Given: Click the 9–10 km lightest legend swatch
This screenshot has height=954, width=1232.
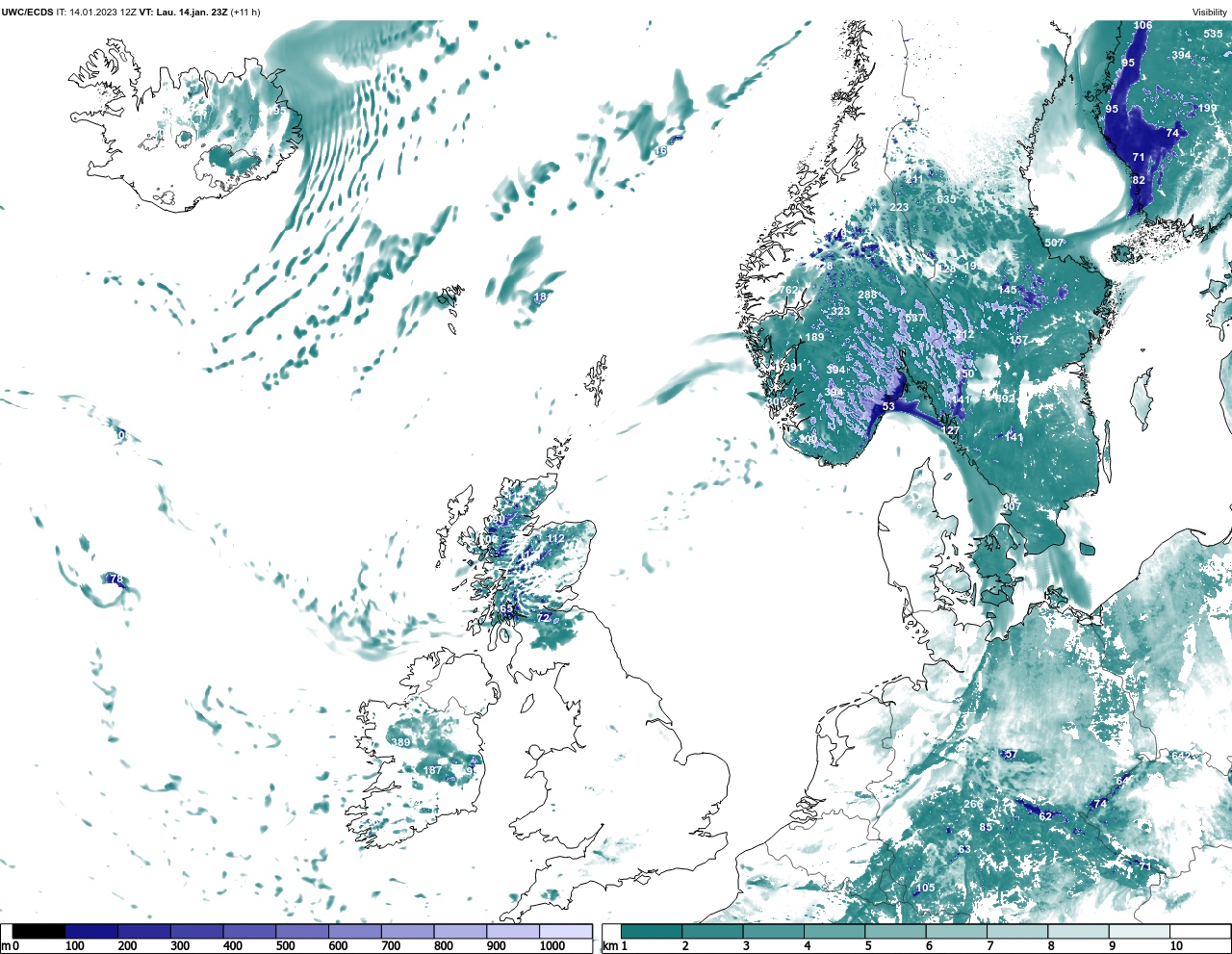Looking at the screenshot, I should pos(1140,931).
